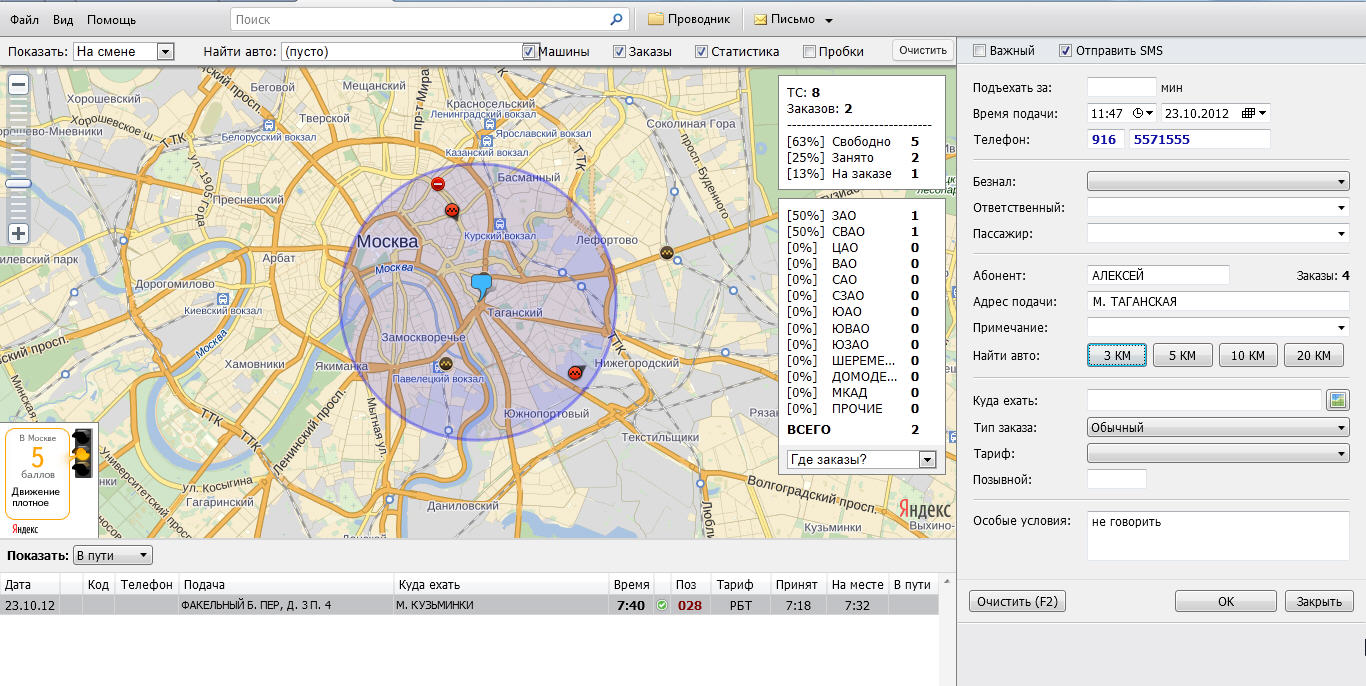Click Особые условия text area 'не говорить'
This screenshot has height=686, width=1366.
pyautogui.click(x=1218, y=536)
